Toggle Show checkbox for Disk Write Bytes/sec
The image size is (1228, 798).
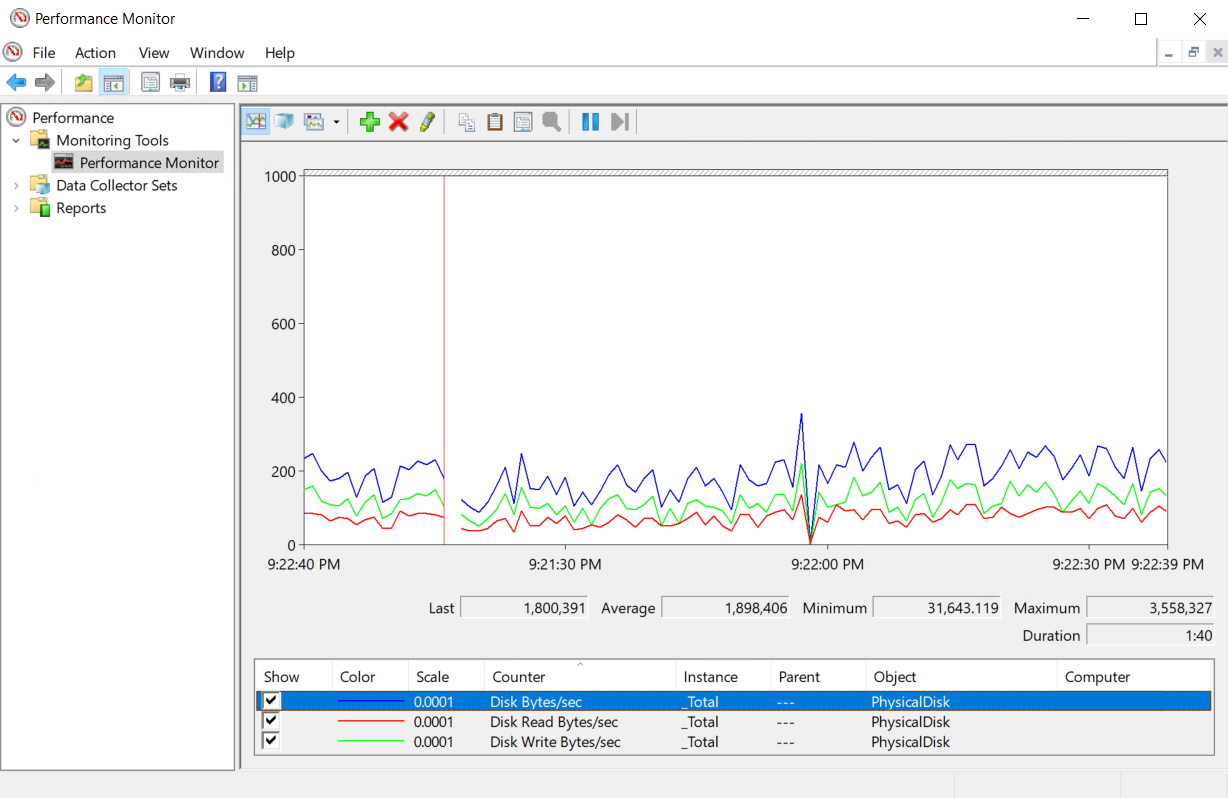click(x=271, y=741)
